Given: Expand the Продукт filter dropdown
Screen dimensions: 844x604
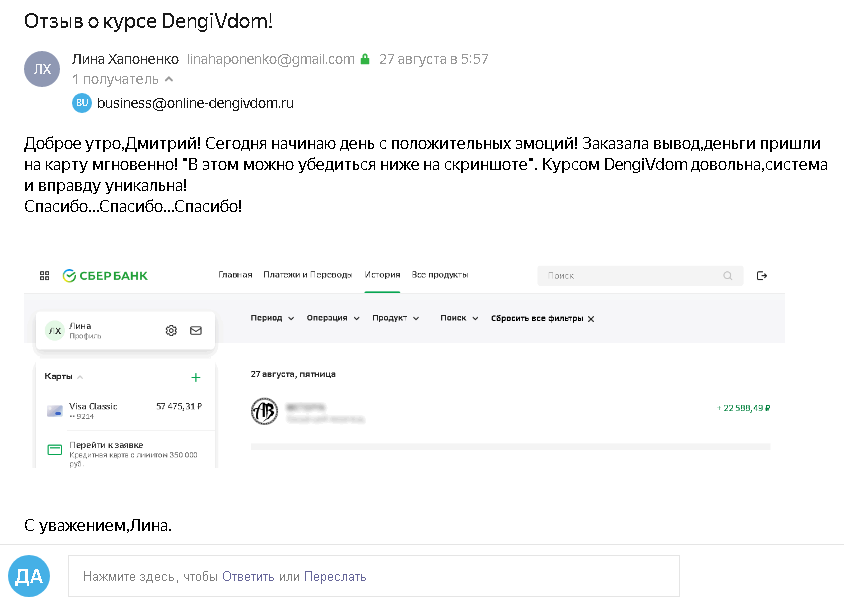Looking at the screenshot, I should coord(395,318).
